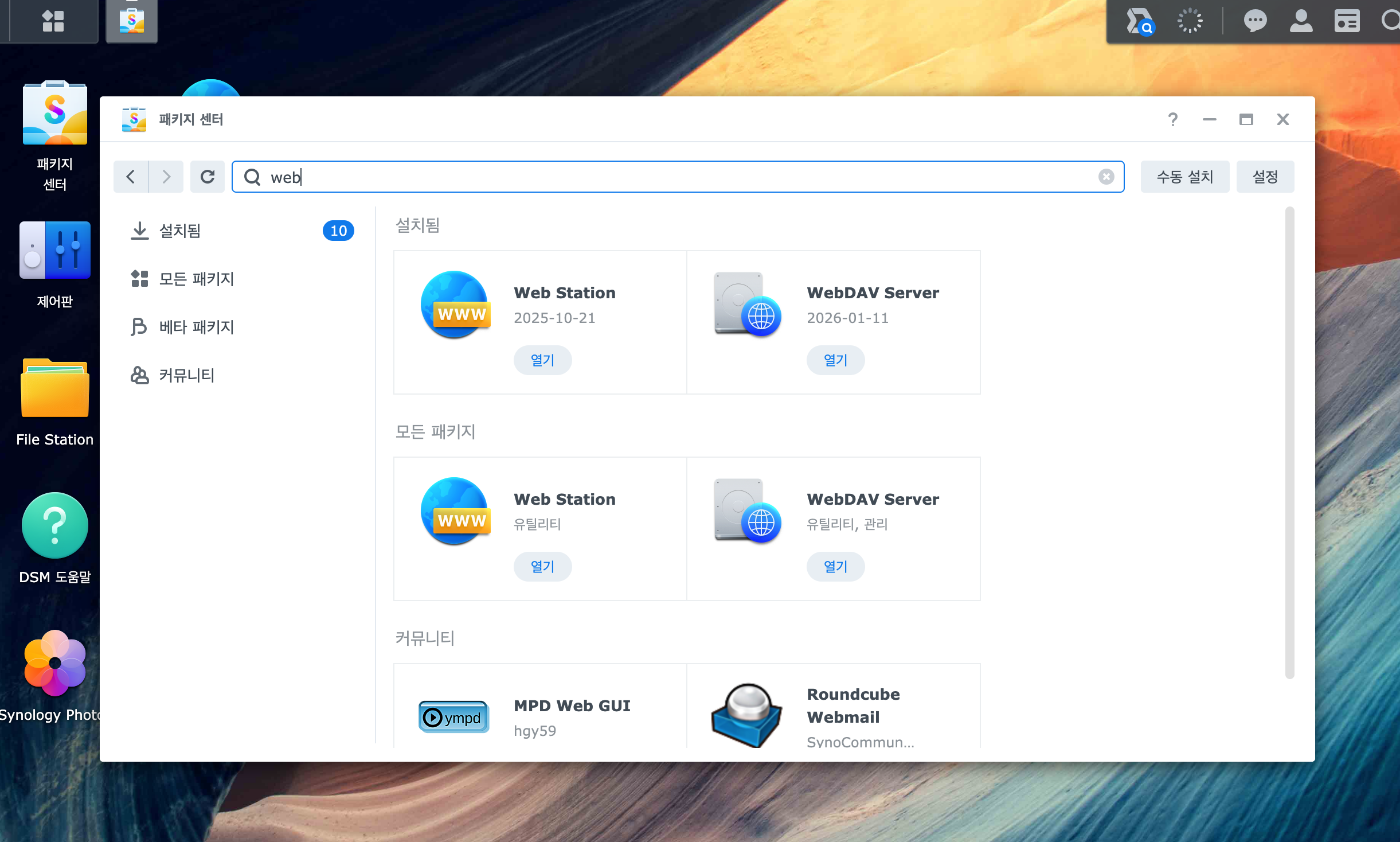Click the 10 installed count badge

tap(338, 231)
